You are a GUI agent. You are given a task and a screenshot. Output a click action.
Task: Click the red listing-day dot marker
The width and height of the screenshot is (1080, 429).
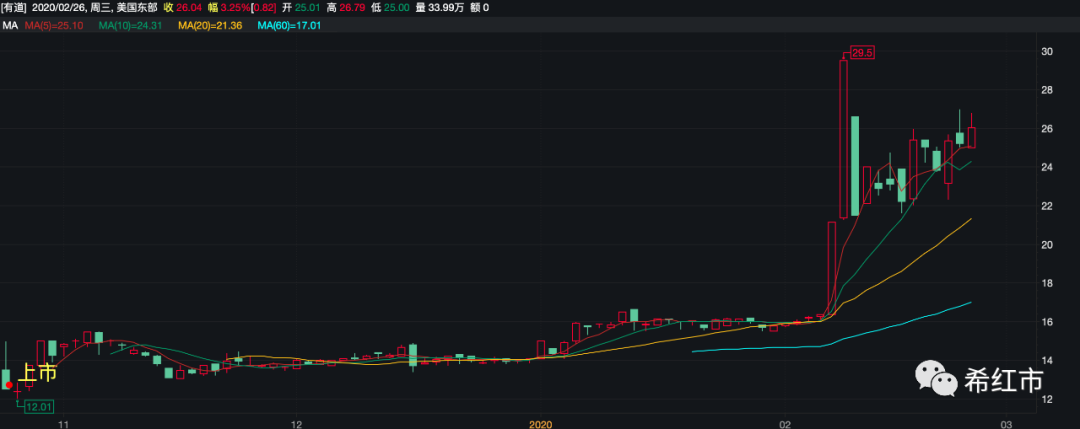pyautogui.click(x=9, y=384)
